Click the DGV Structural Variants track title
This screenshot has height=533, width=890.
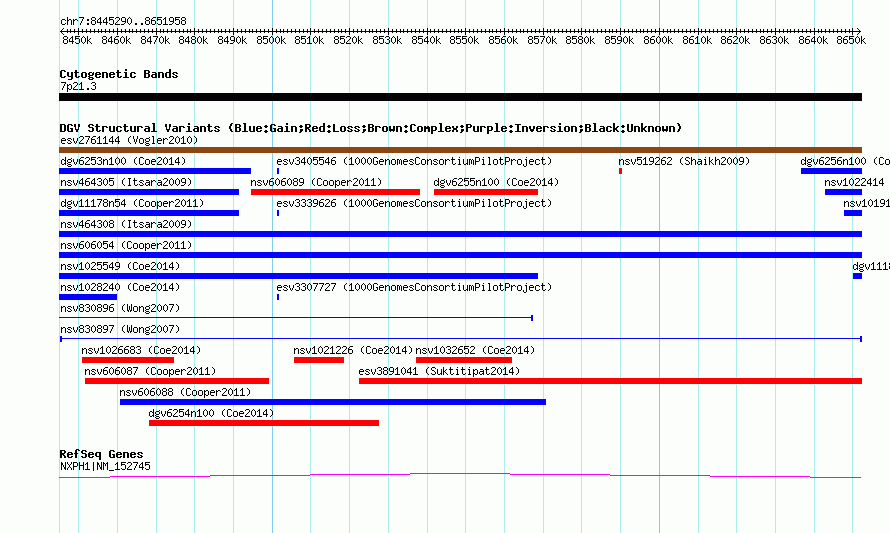(x=371, y=128)
